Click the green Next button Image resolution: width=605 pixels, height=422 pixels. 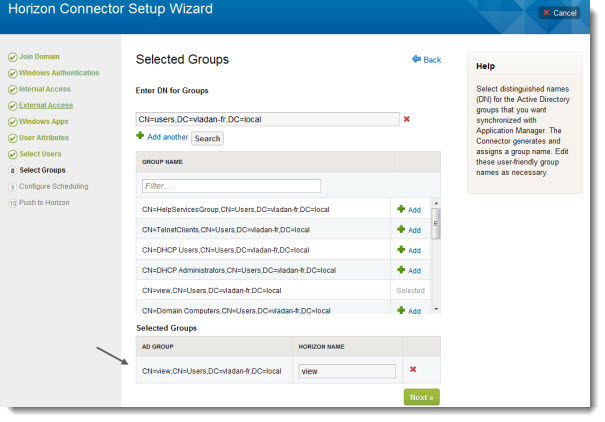421,397
